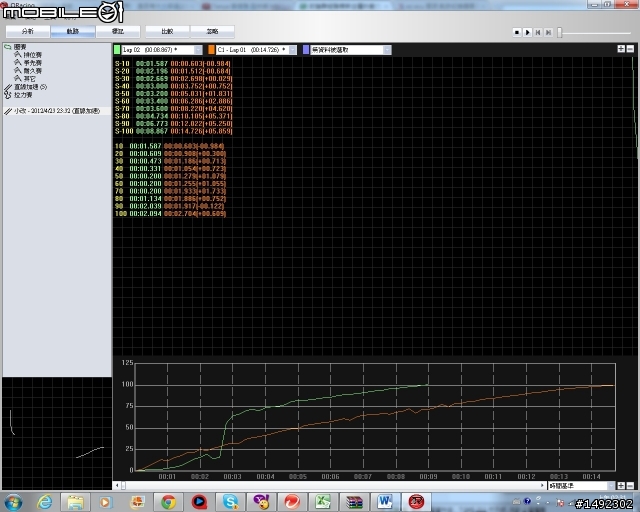Click the 00:05 time marker on the chart
Viewport: 640px width, 512px height.
click(x=298, y=476)
